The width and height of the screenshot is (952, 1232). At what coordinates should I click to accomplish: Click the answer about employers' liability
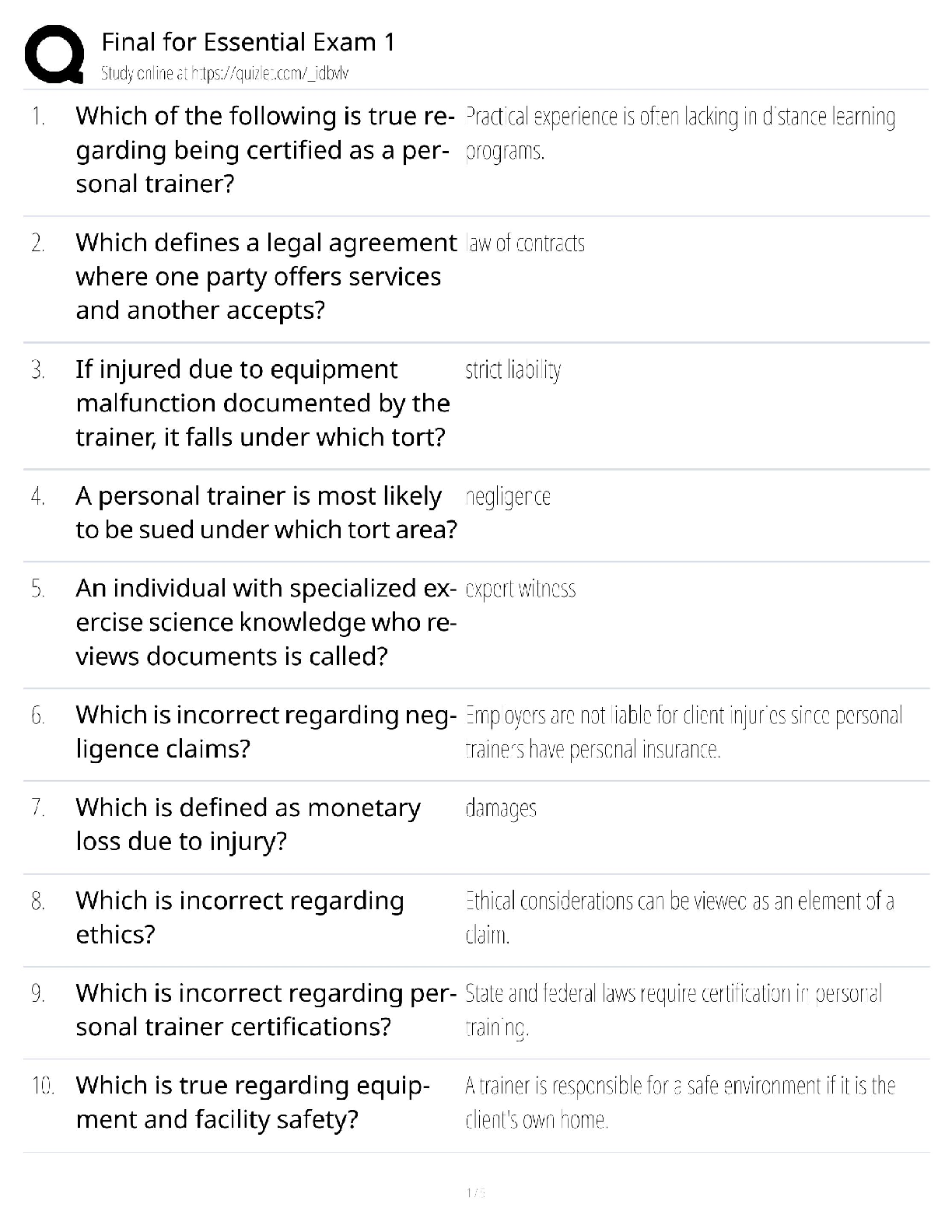(x=683, y=732)
